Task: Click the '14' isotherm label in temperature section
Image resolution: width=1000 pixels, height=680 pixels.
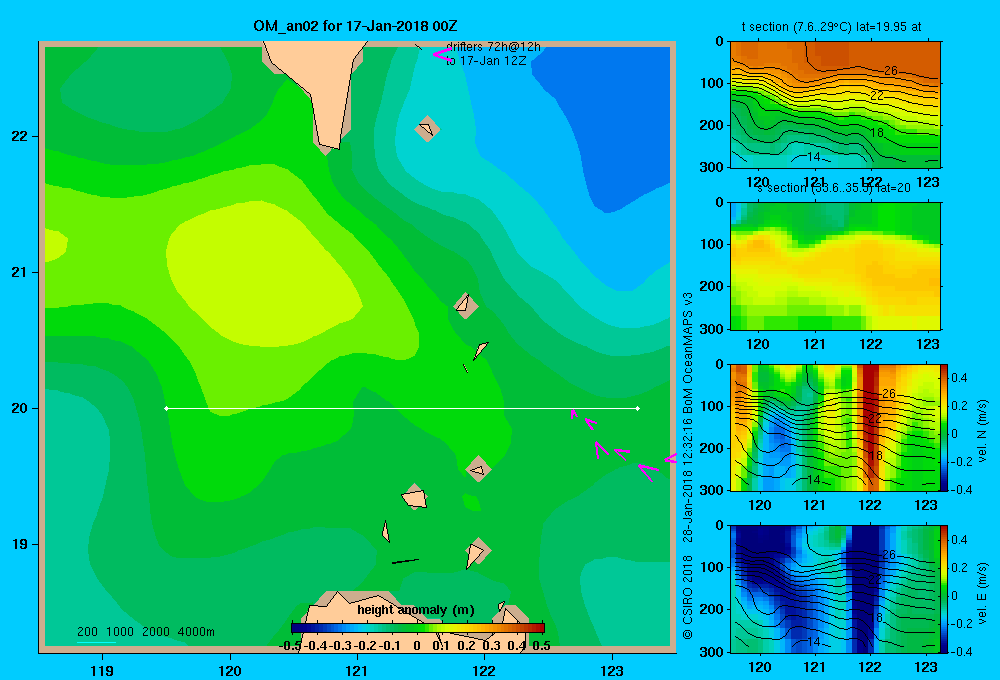Action: [x=813, y=156]
